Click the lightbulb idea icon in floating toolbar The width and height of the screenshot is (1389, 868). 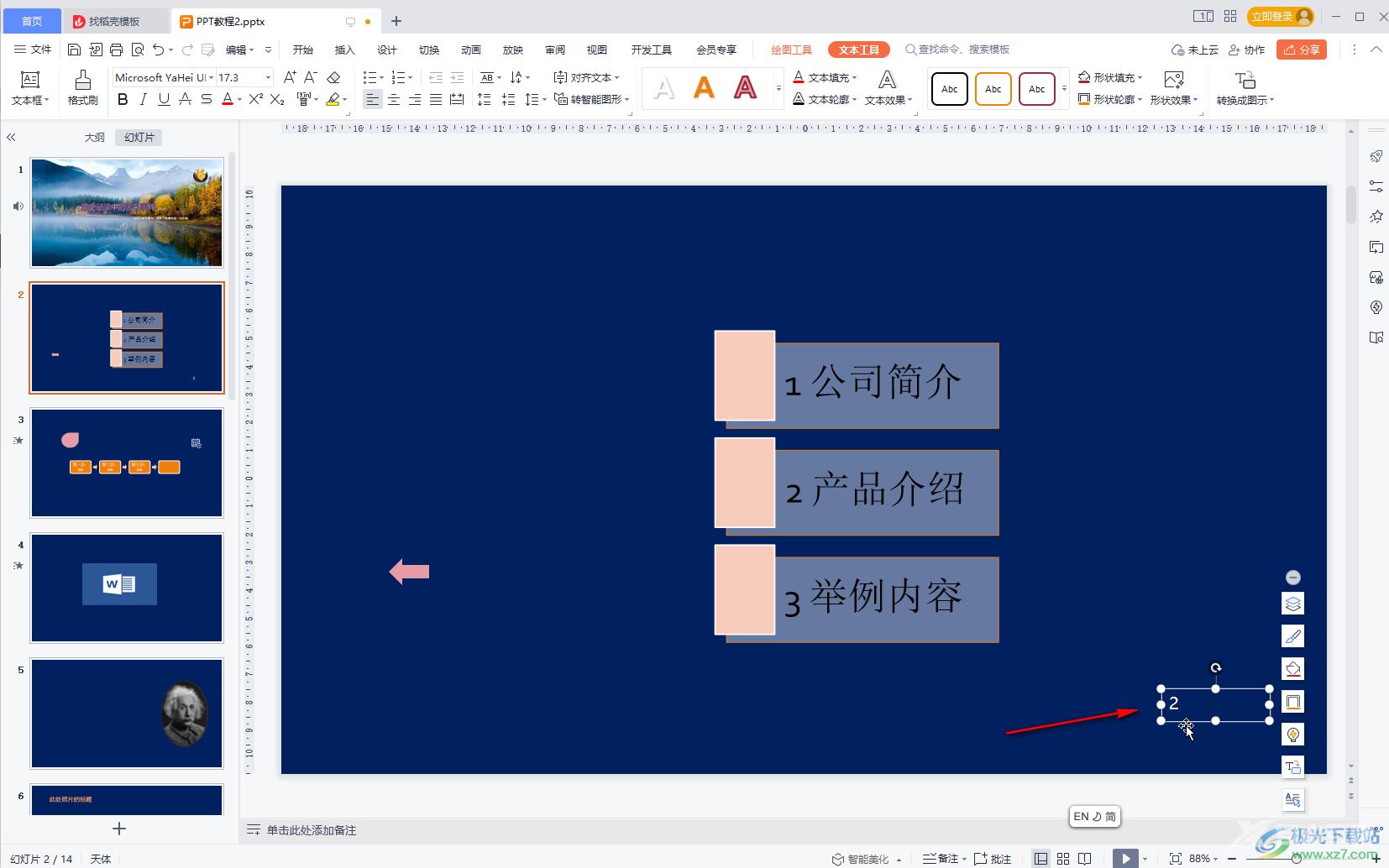click(x=1293, y=735)
